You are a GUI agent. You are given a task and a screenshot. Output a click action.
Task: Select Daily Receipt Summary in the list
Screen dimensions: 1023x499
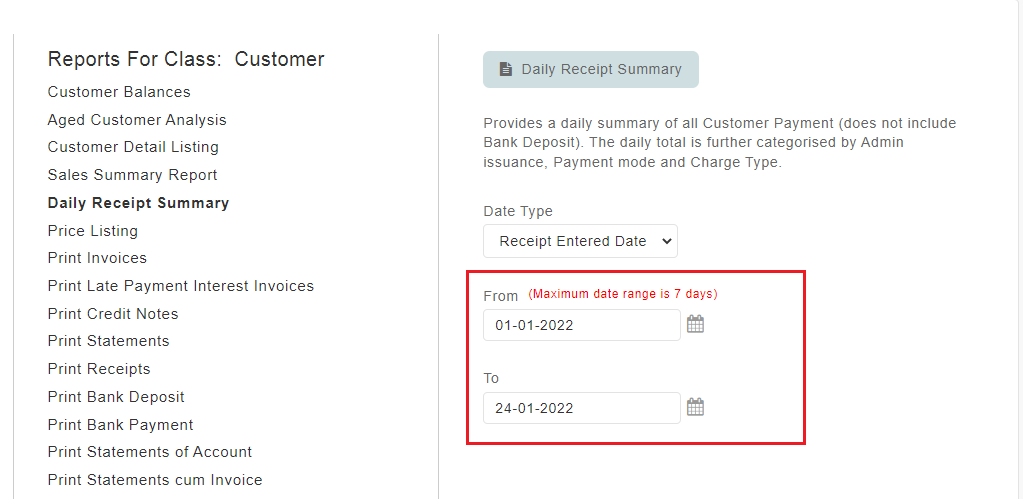point(138,203)
